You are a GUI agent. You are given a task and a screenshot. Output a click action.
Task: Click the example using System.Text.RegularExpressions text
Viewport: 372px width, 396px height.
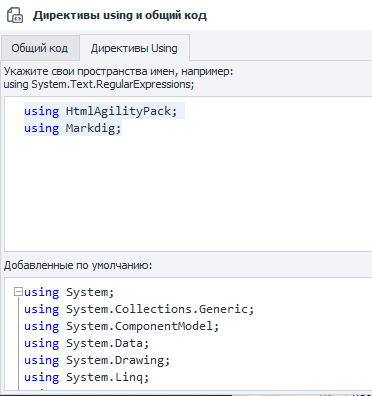coord(99,84)
